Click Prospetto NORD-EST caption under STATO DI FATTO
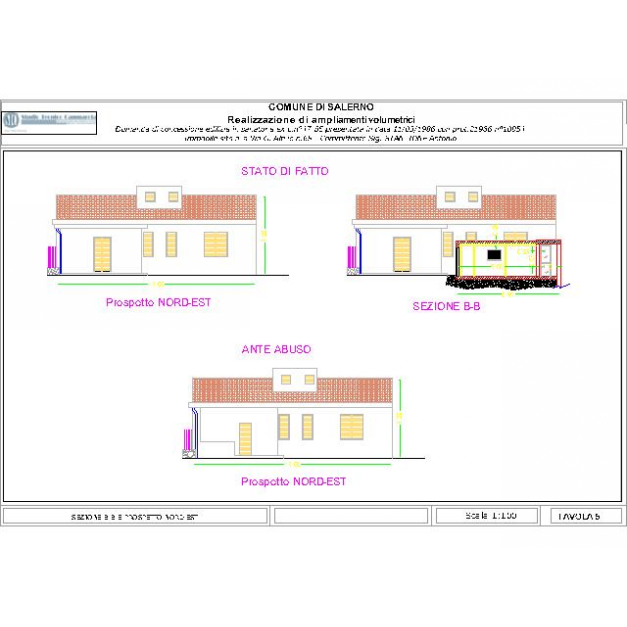This screenshot has width=627, height=627. tap(158, 302)
